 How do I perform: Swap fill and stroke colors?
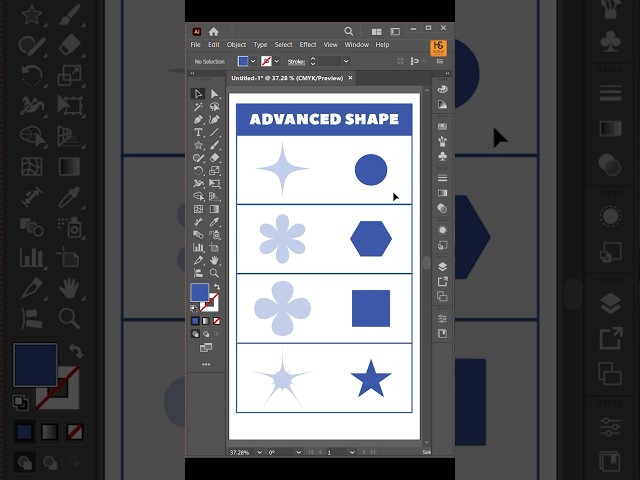coord(217,287)
